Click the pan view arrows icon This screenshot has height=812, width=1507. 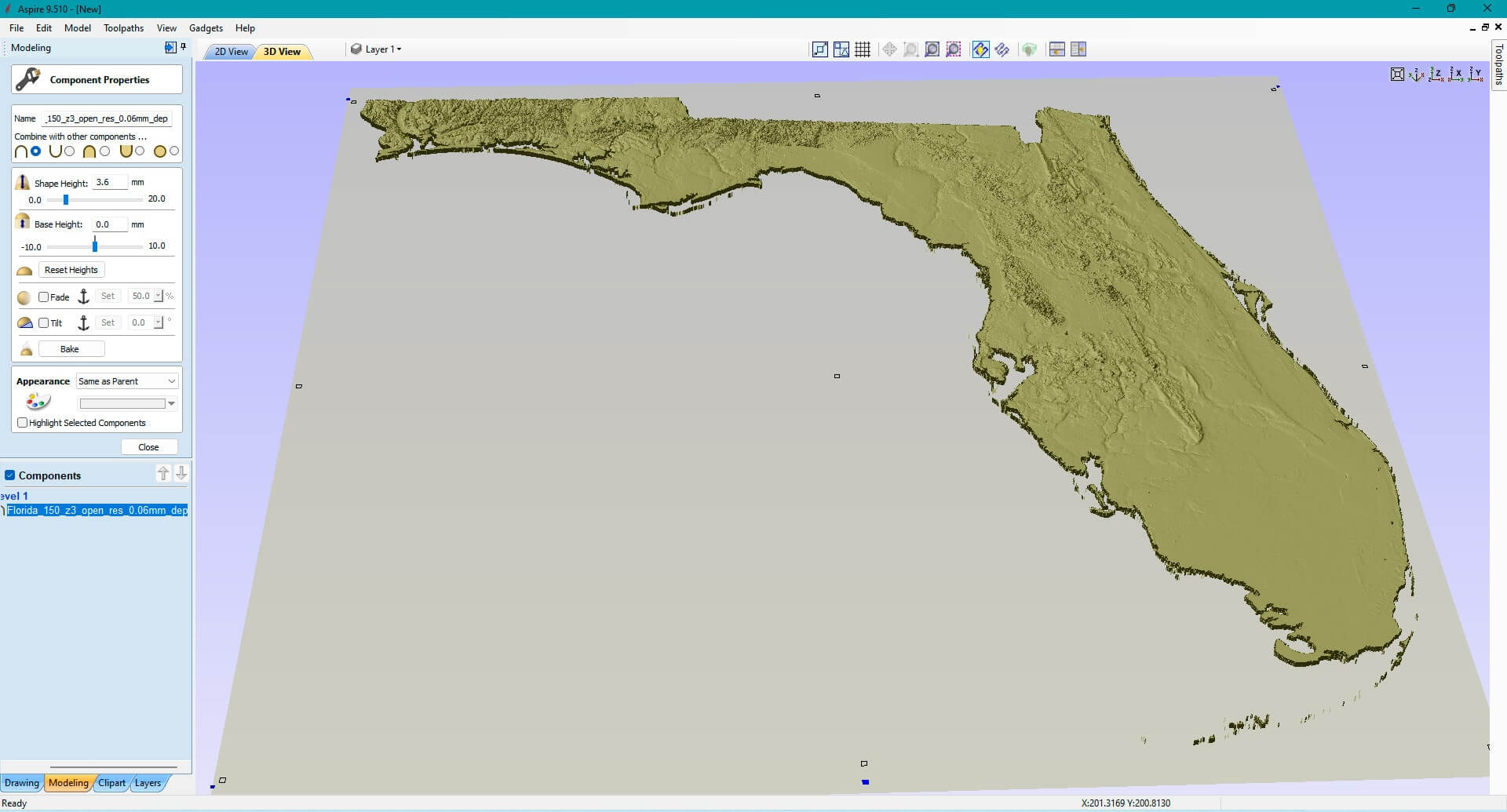click(889, 49)
